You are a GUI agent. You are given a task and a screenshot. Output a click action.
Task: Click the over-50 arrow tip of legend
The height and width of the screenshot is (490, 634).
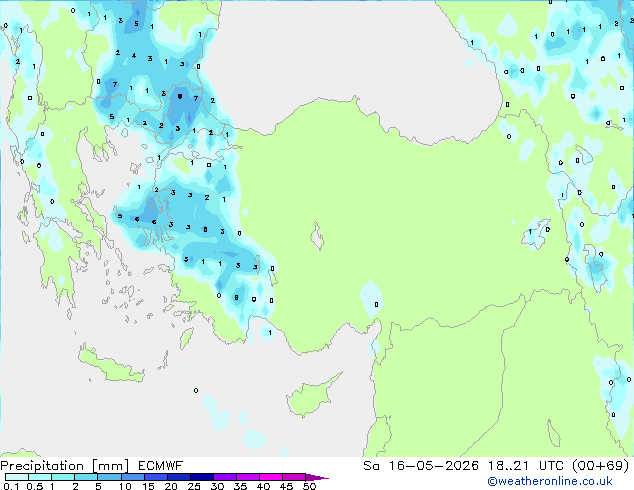pyautogui.click(x=317, y=477)
